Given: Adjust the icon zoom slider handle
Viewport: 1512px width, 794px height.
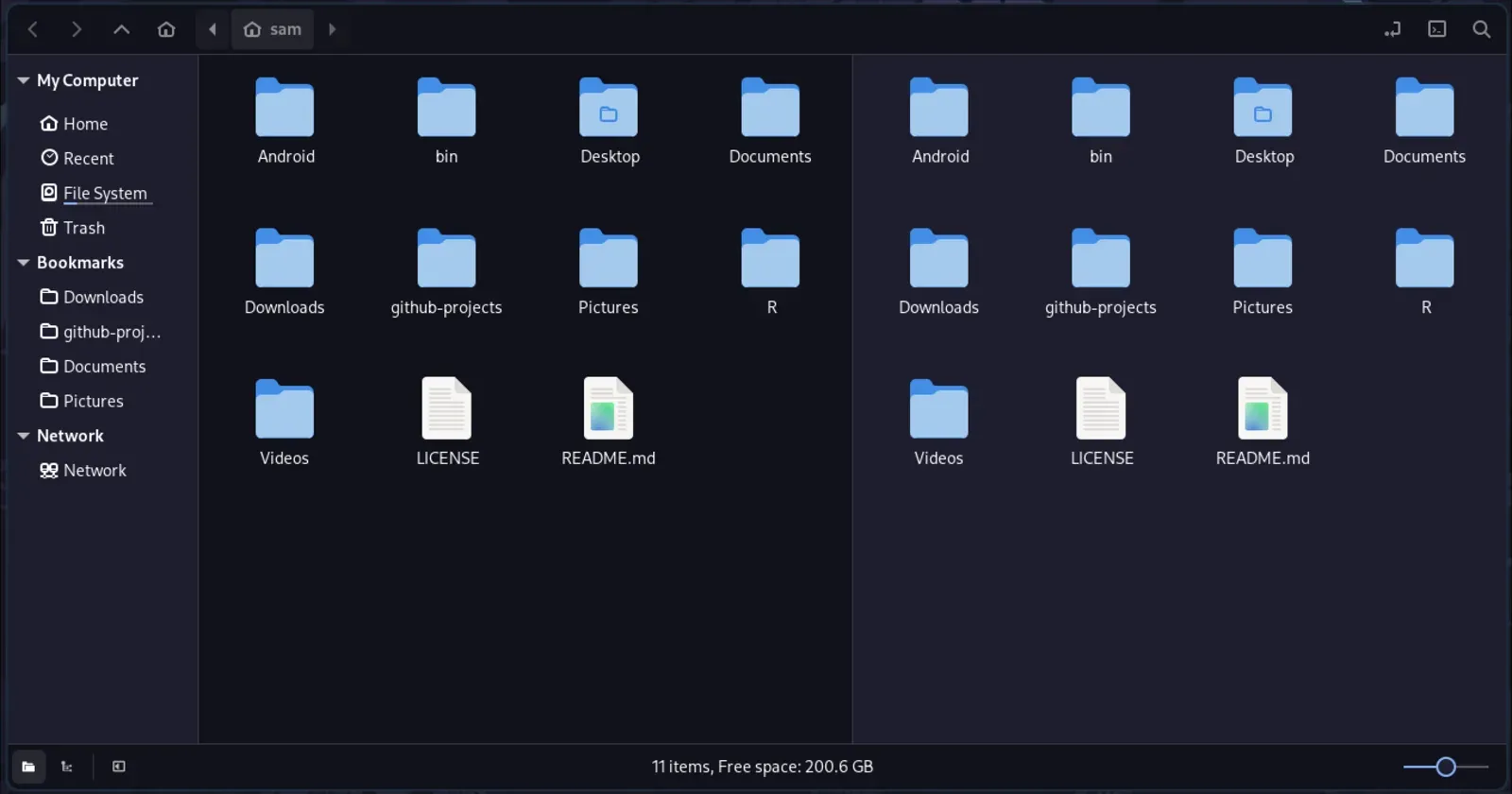Looking at the screenshot, I should pyautogui.click(x=1446, y=767).
